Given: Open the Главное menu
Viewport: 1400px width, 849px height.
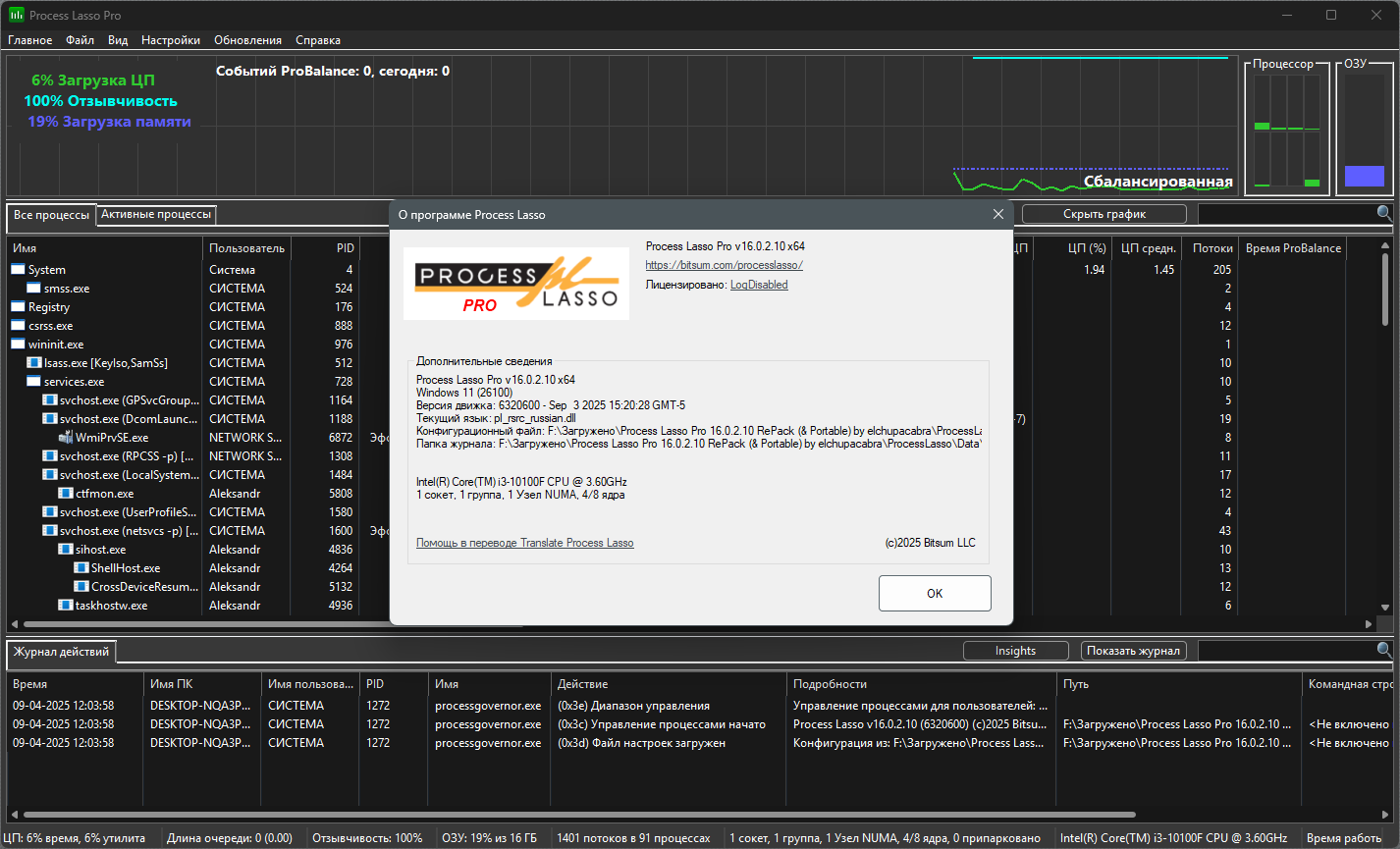Looking at the screenshot, I should click(30, 40).
